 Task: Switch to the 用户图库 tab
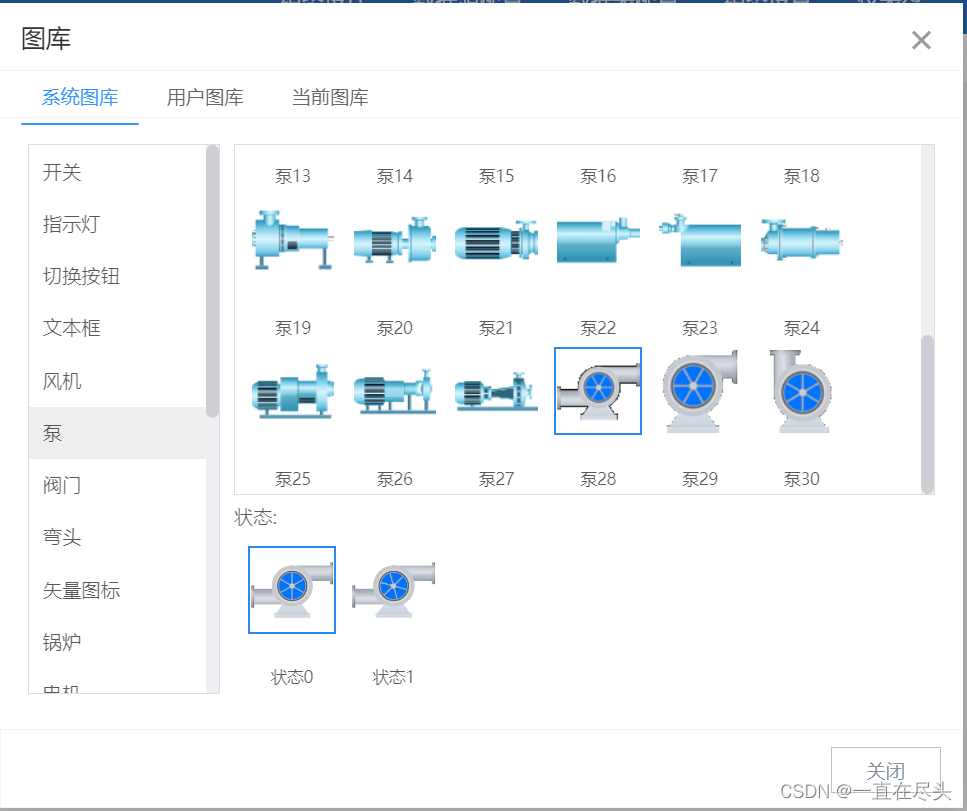(x=204, y=97)
